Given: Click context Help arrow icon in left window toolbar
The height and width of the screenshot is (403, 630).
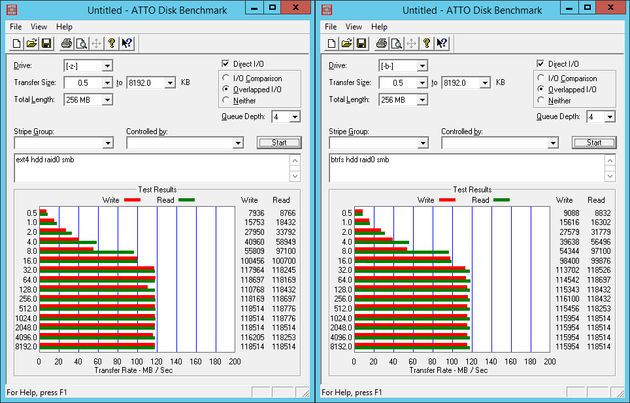Looking at the screenshot, I should (x=127, y=43).
